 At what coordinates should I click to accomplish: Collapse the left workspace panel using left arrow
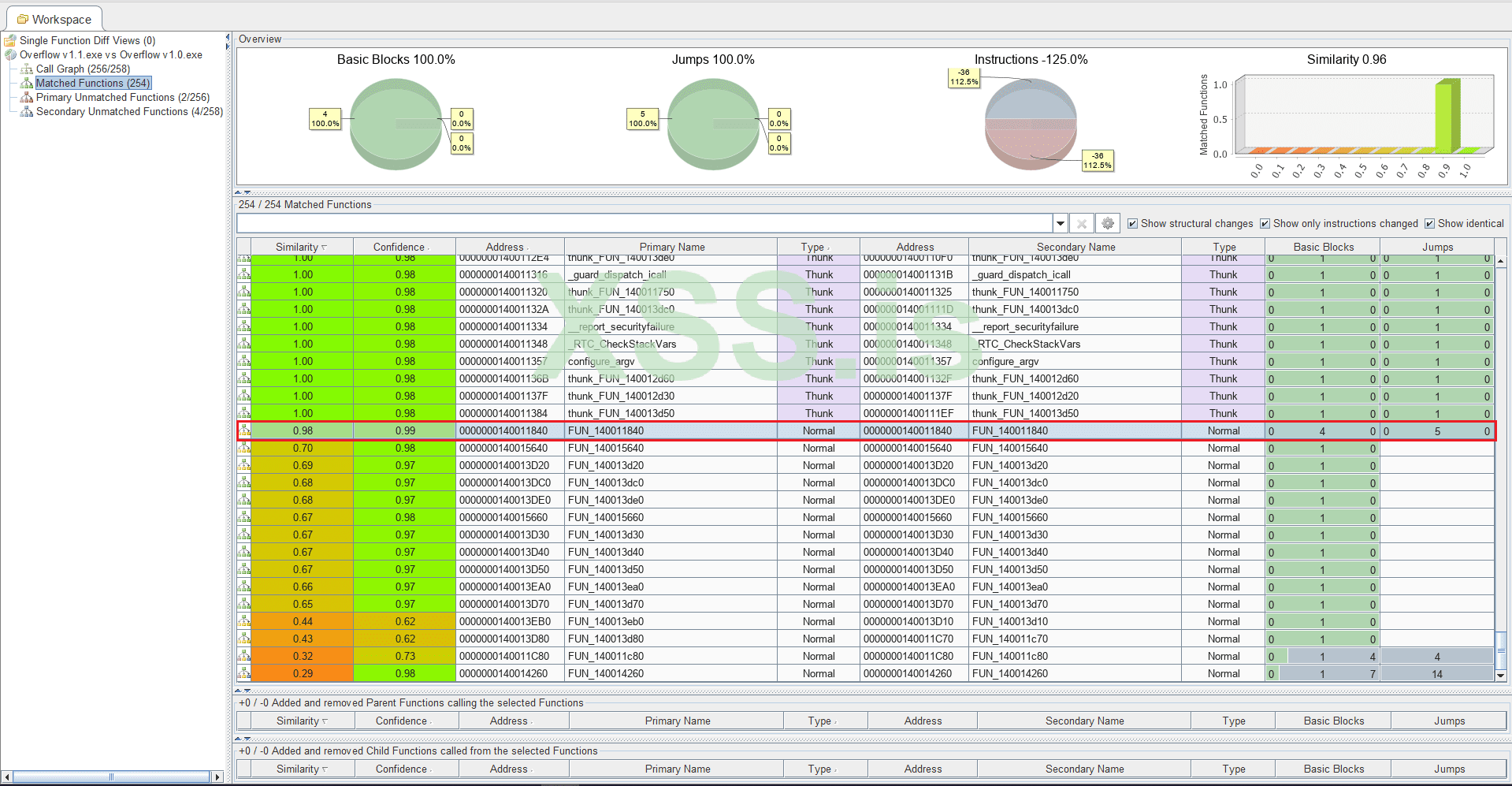(228, 37)
